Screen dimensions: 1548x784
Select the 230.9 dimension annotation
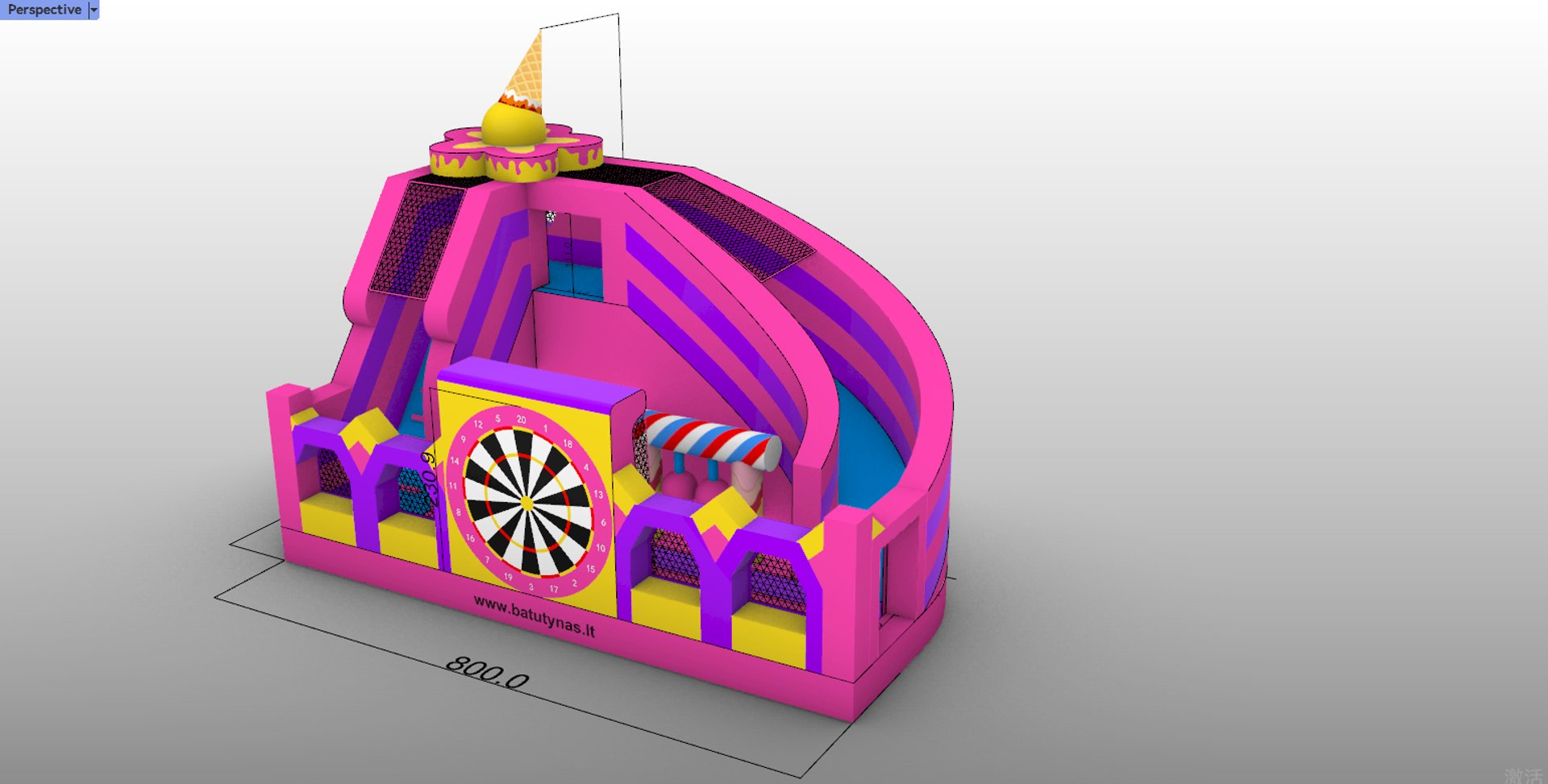point(431,480)
